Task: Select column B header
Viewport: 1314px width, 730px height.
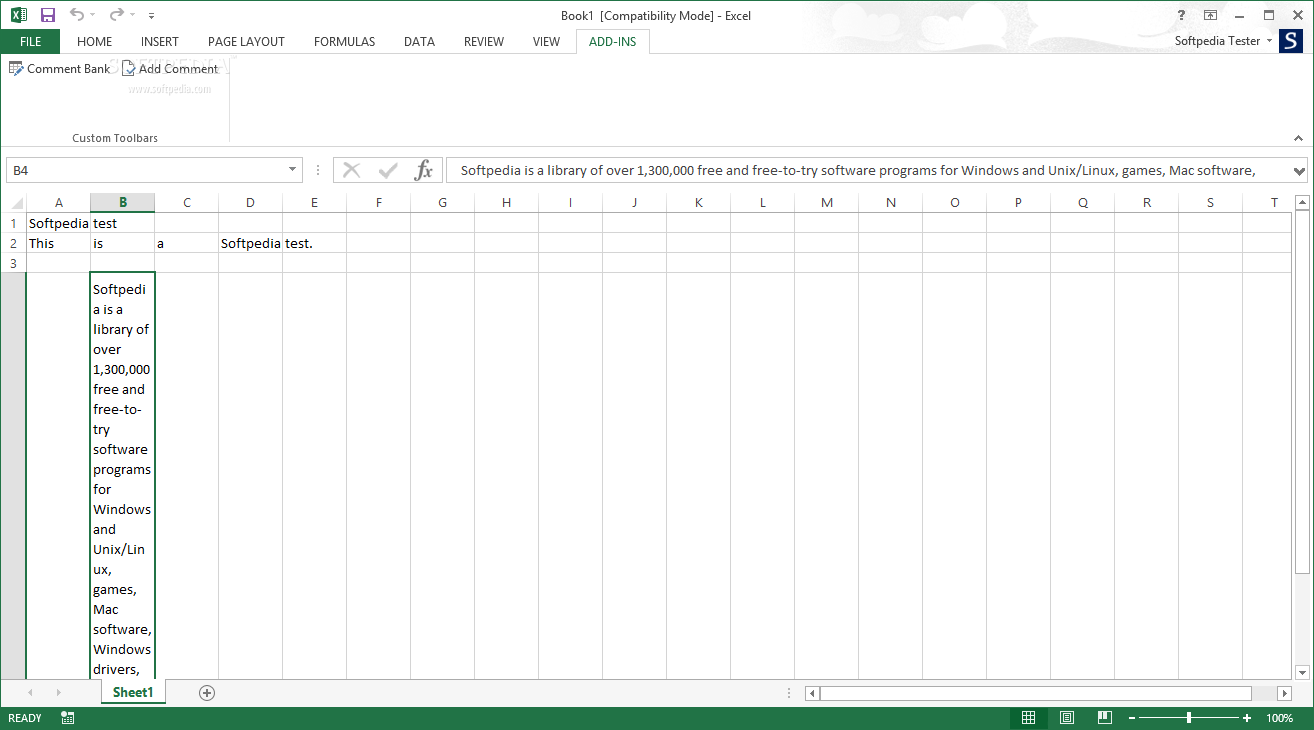Action: coord(122,203)
